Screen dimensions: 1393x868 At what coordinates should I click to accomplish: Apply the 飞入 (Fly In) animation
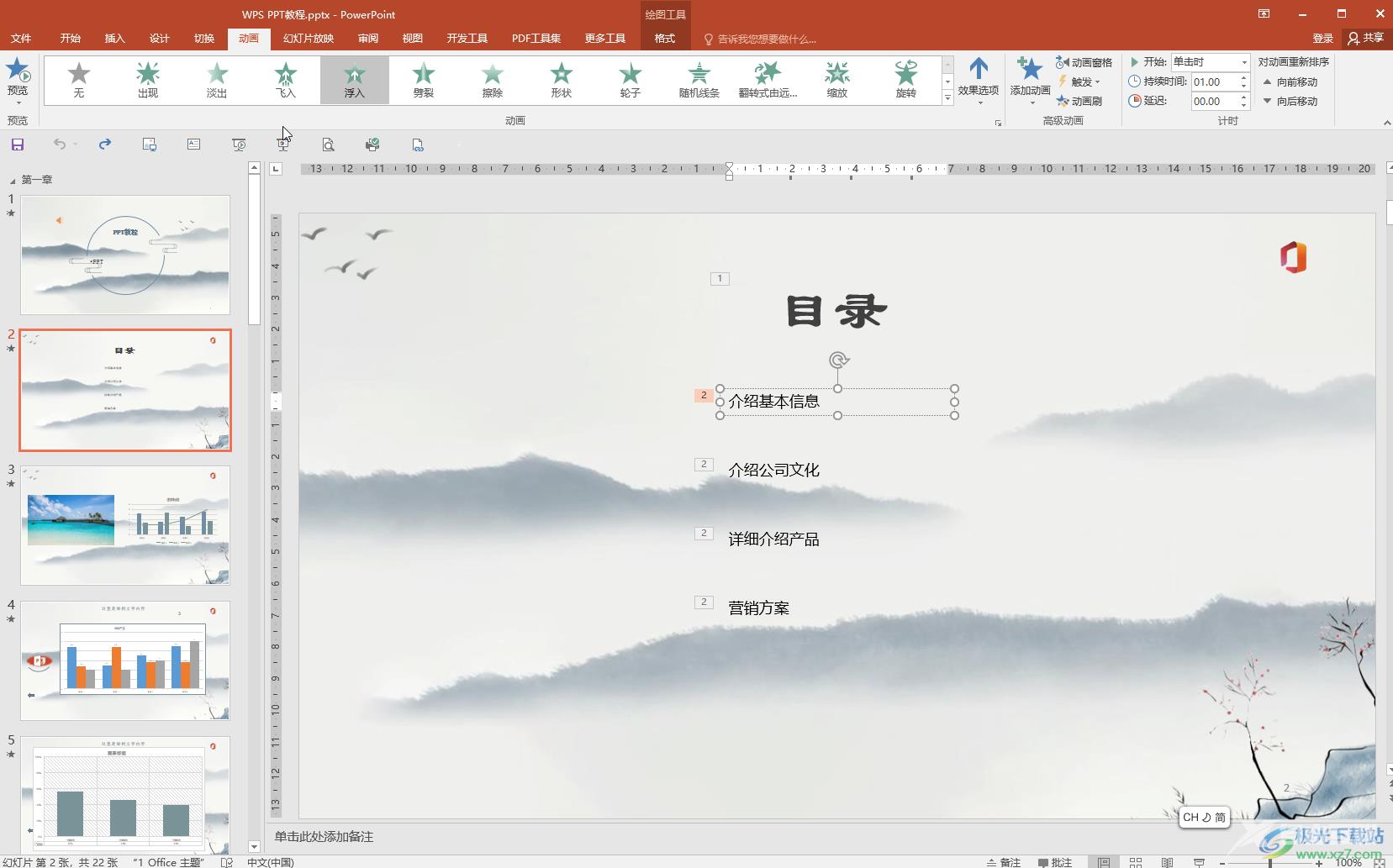(285, 81)
